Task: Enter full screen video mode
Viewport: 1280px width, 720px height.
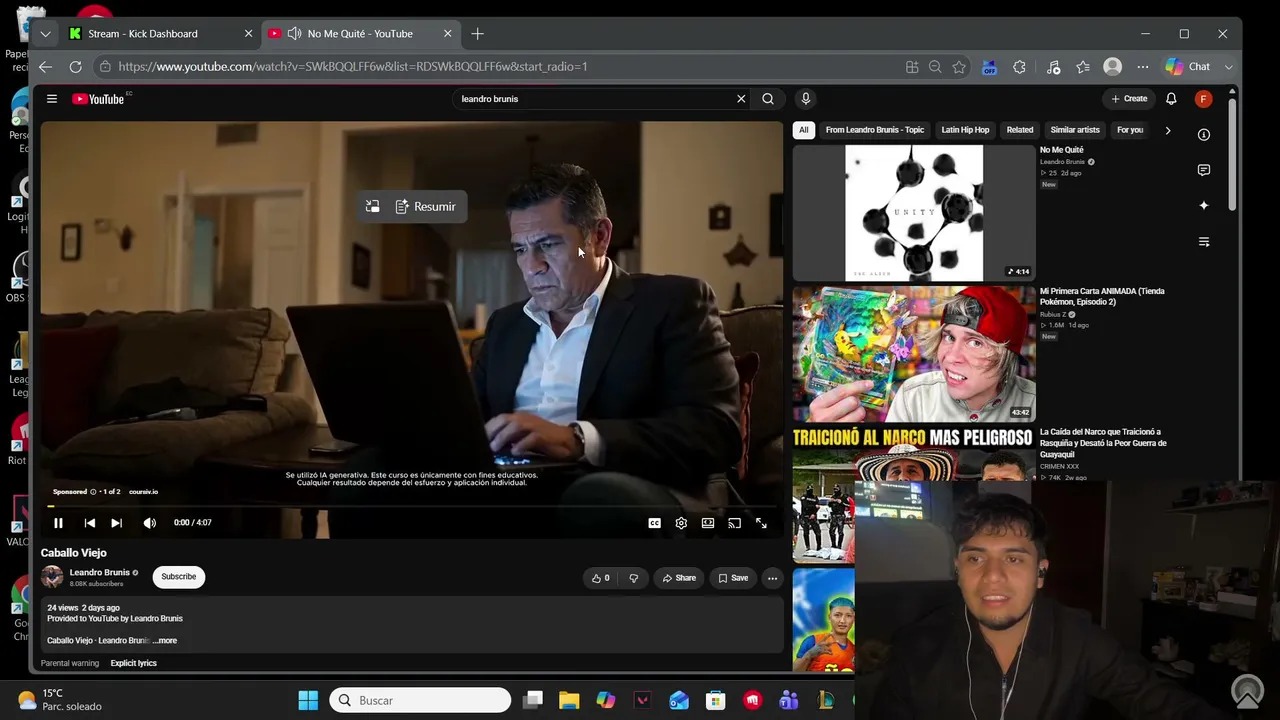Action: point(761,523)
